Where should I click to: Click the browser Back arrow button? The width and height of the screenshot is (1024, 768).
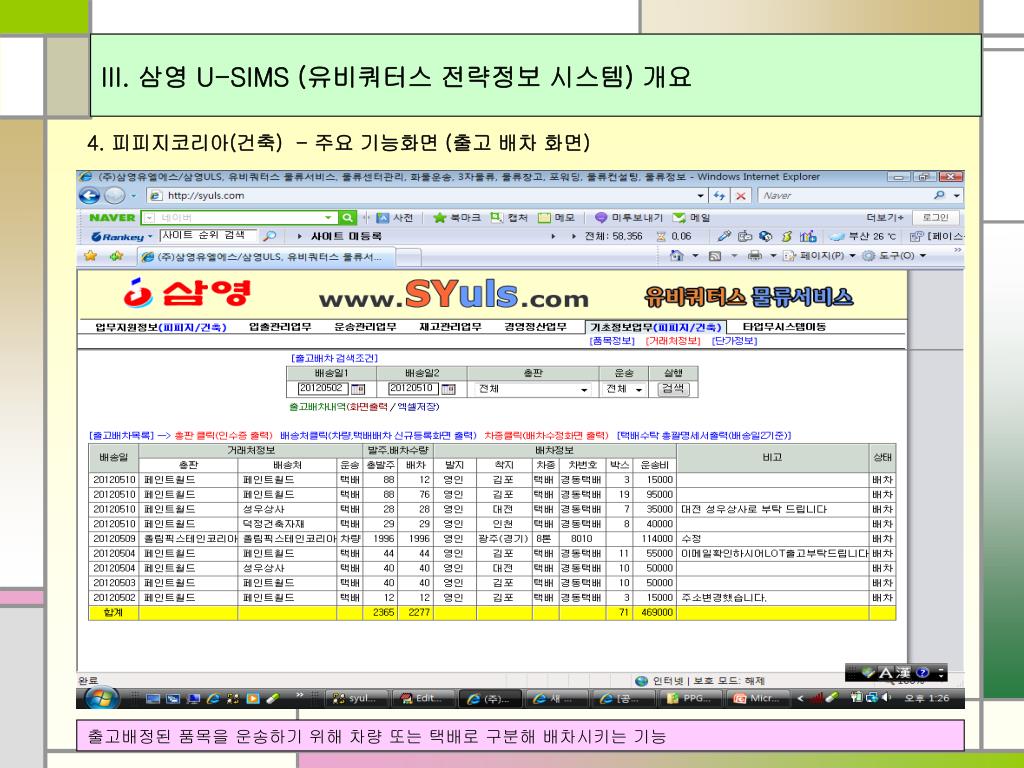pos(90,195)
